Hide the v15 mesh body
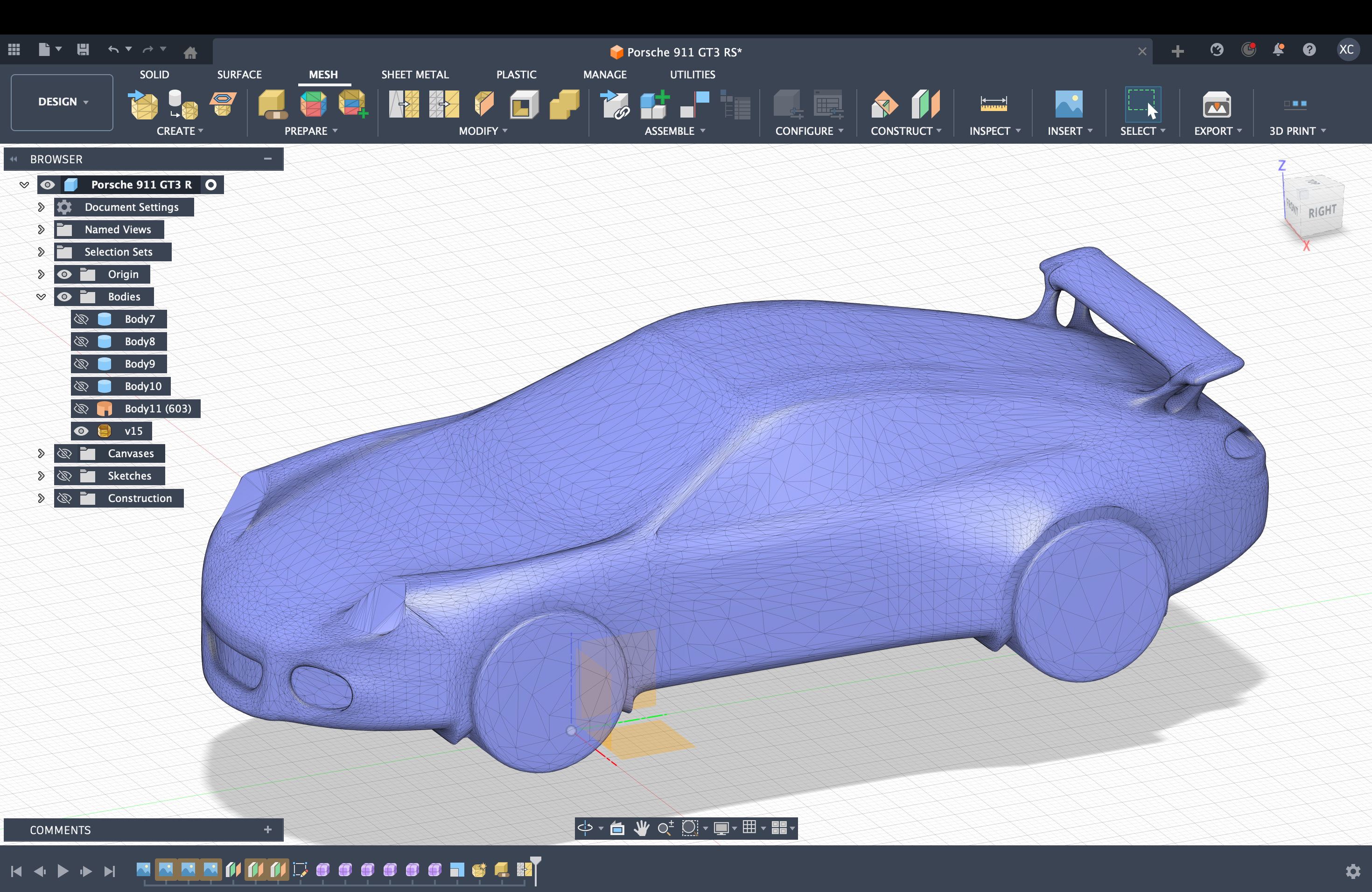 tap(81, 431)
